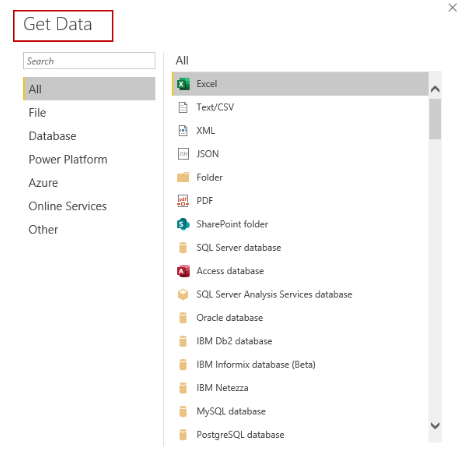Click the IBM Db2 database icon
The height and width of the screenshot is (466, 462).
pyautogui.click(x=183, y=341)
